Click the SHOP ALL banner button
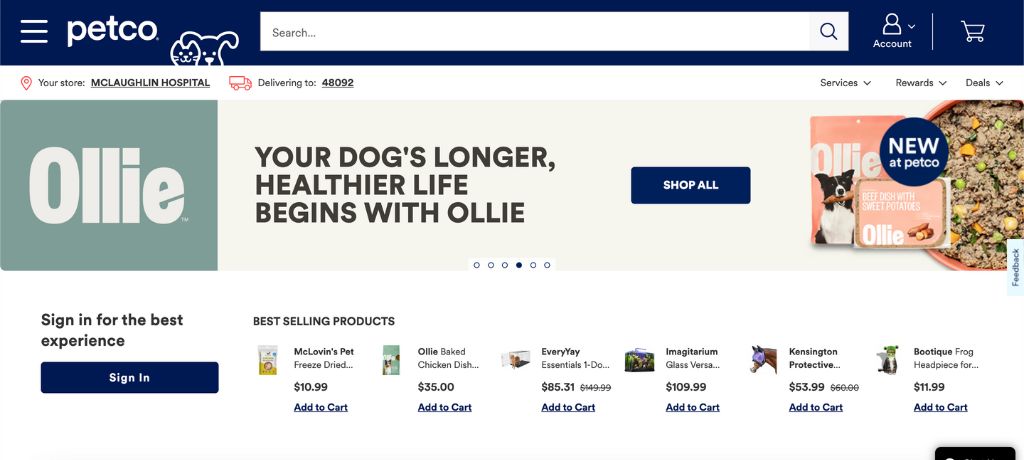1024x460 pixels. pyautogui.click(x=690, y=185)
